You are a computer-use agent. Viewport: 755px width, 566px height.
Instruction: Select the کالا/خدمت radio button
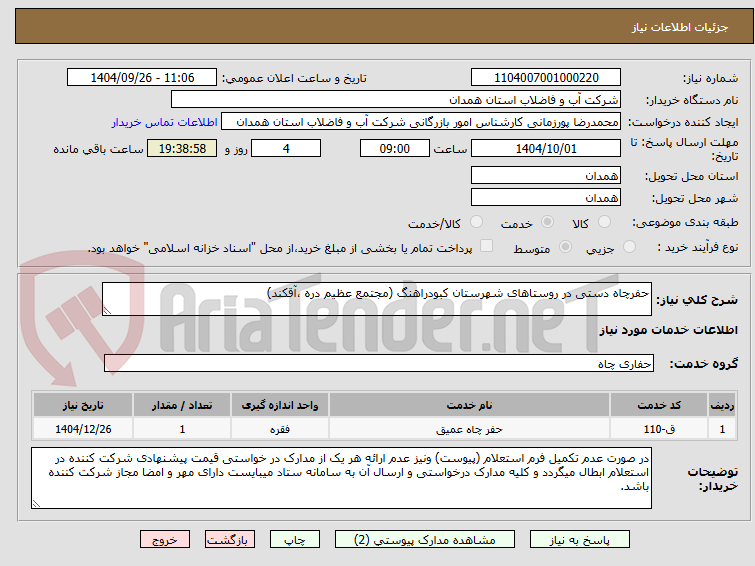click(x=476, y=222)
